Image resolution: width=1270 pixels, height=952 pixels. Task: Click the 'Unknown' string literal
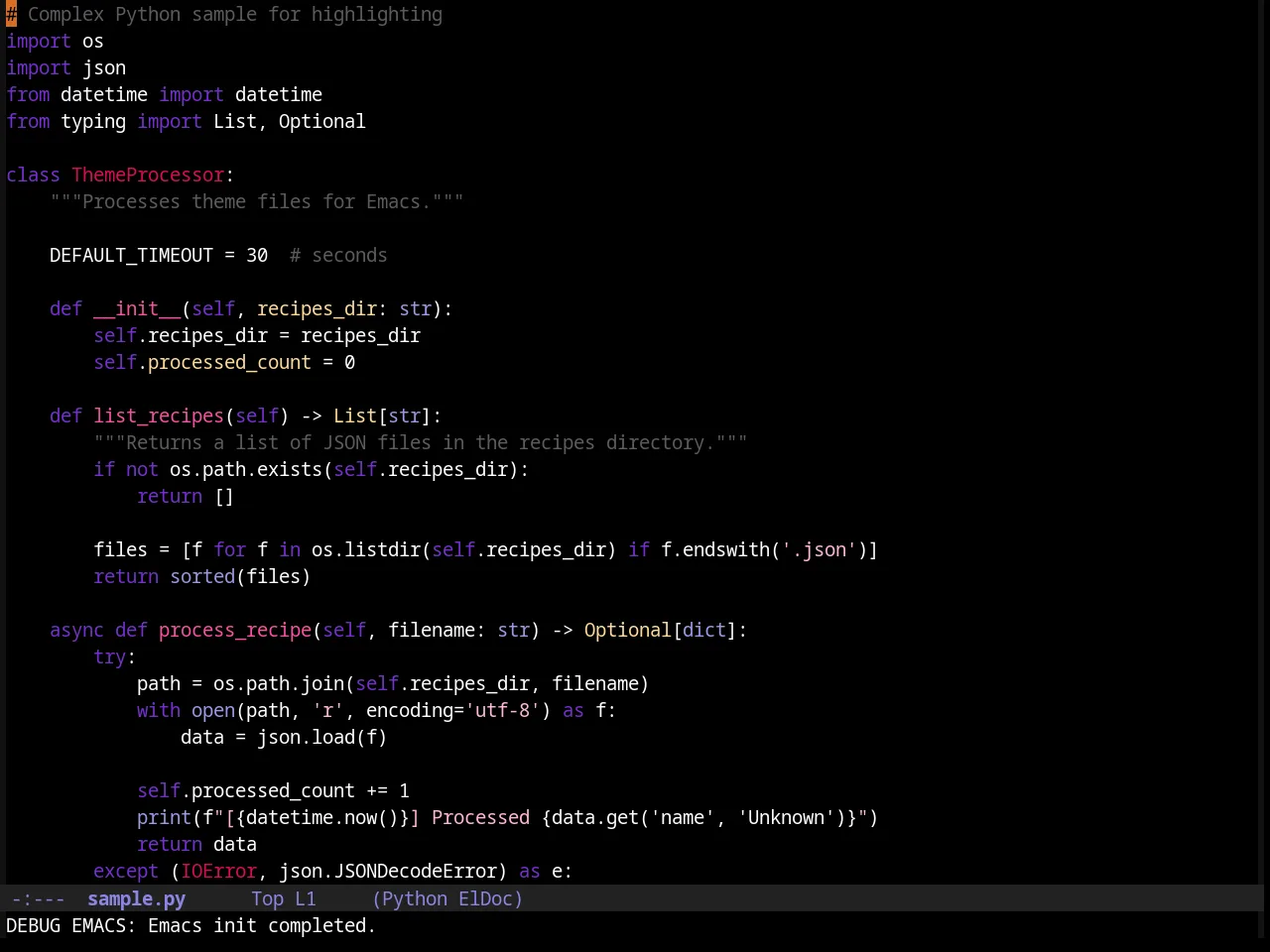(792, 817)
